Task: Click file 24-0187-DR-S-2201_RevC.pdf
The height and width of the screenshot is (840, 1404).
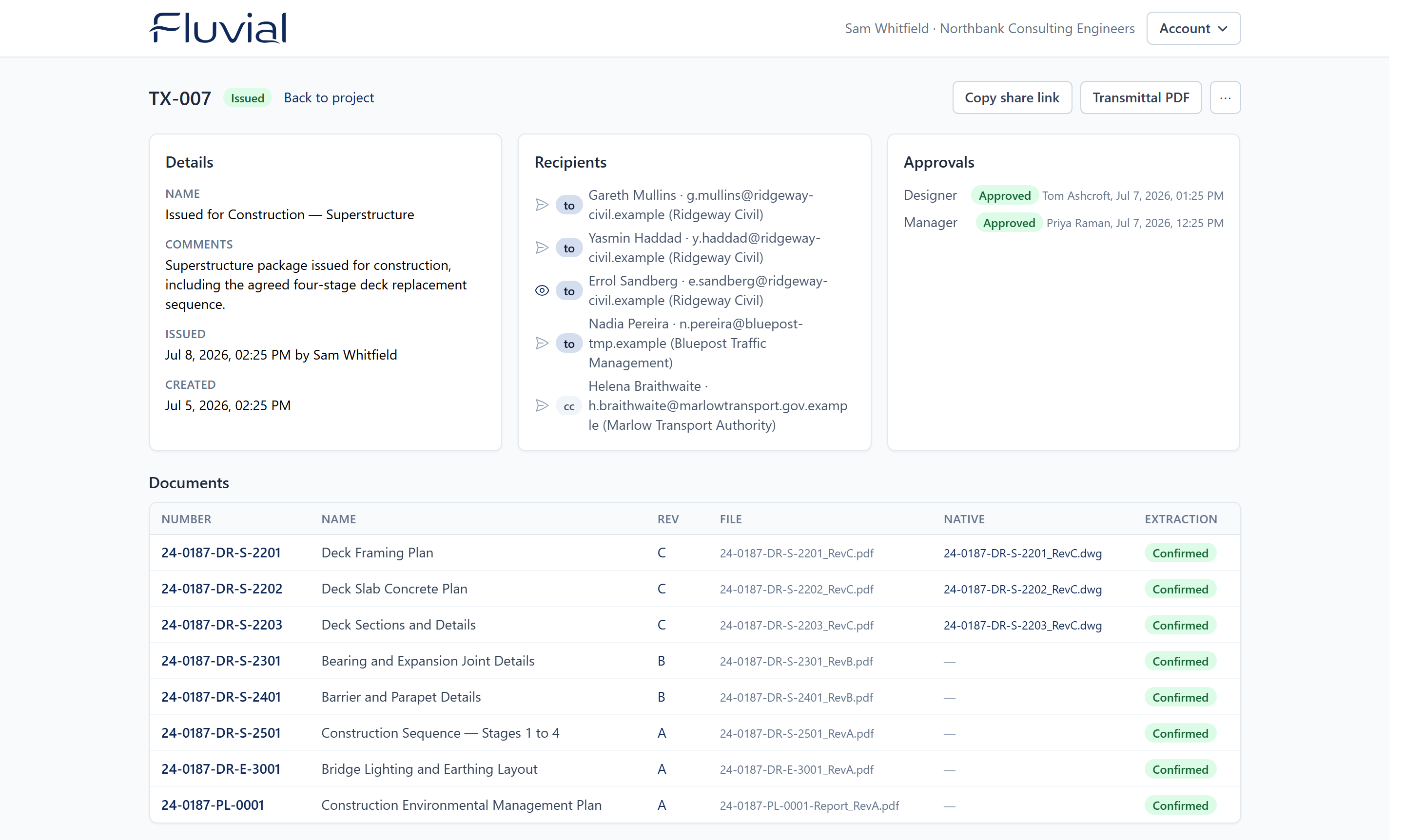Action: [797, 554]
